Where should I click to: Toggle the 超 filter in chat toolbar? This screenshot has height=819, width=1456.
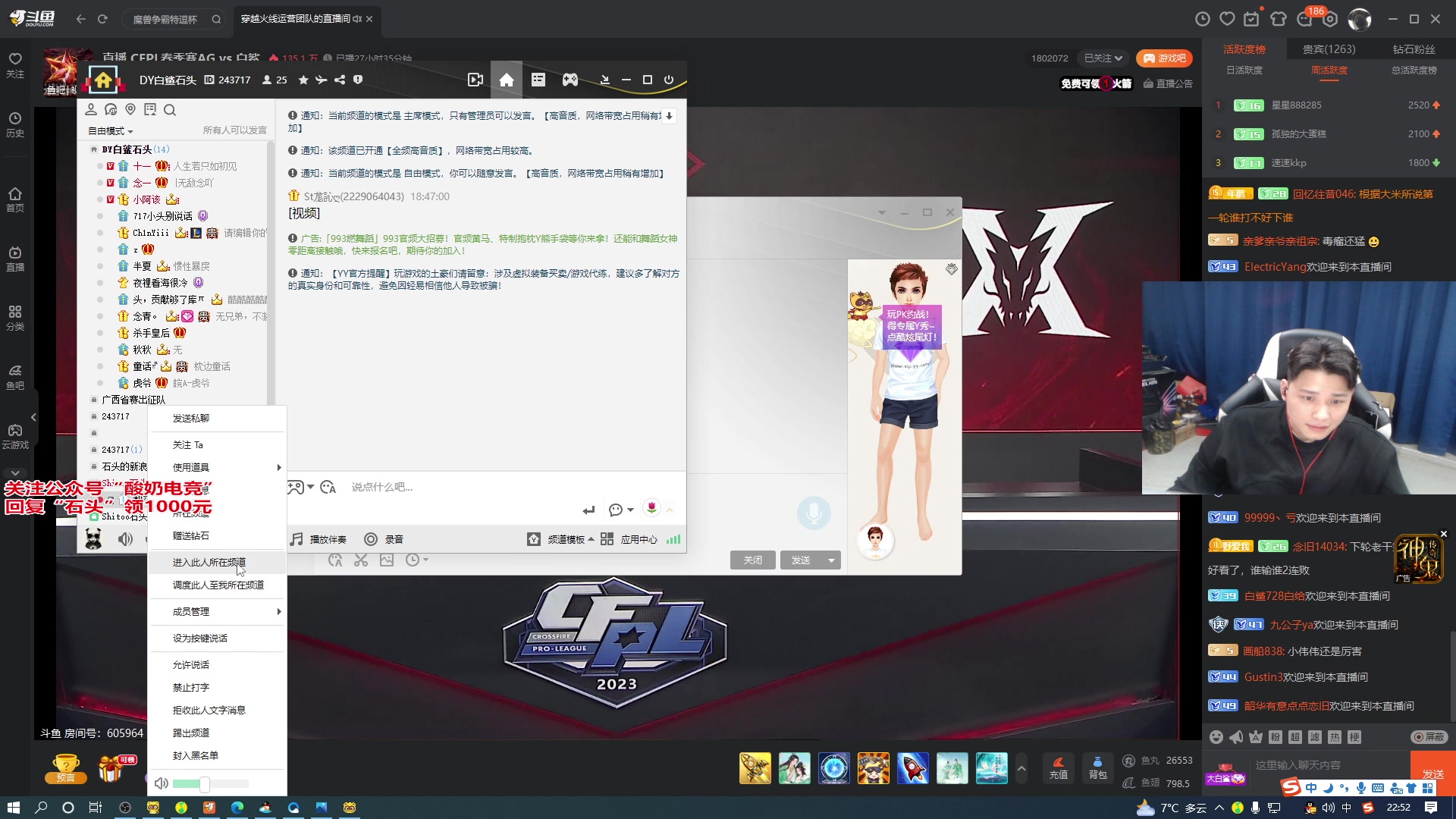1295,737
